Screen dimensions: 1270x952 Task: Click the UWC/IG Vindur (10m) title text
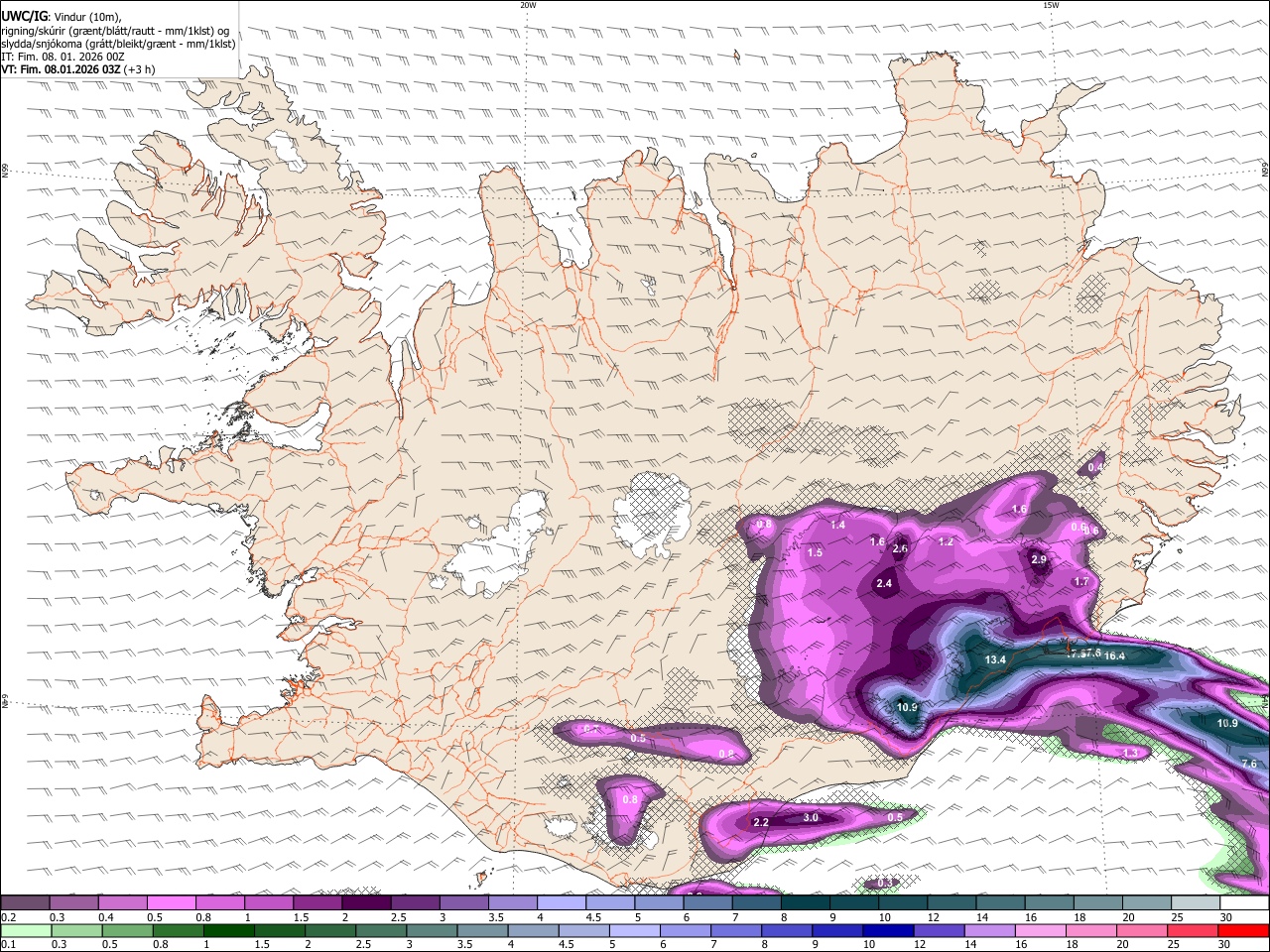point(62,15)
